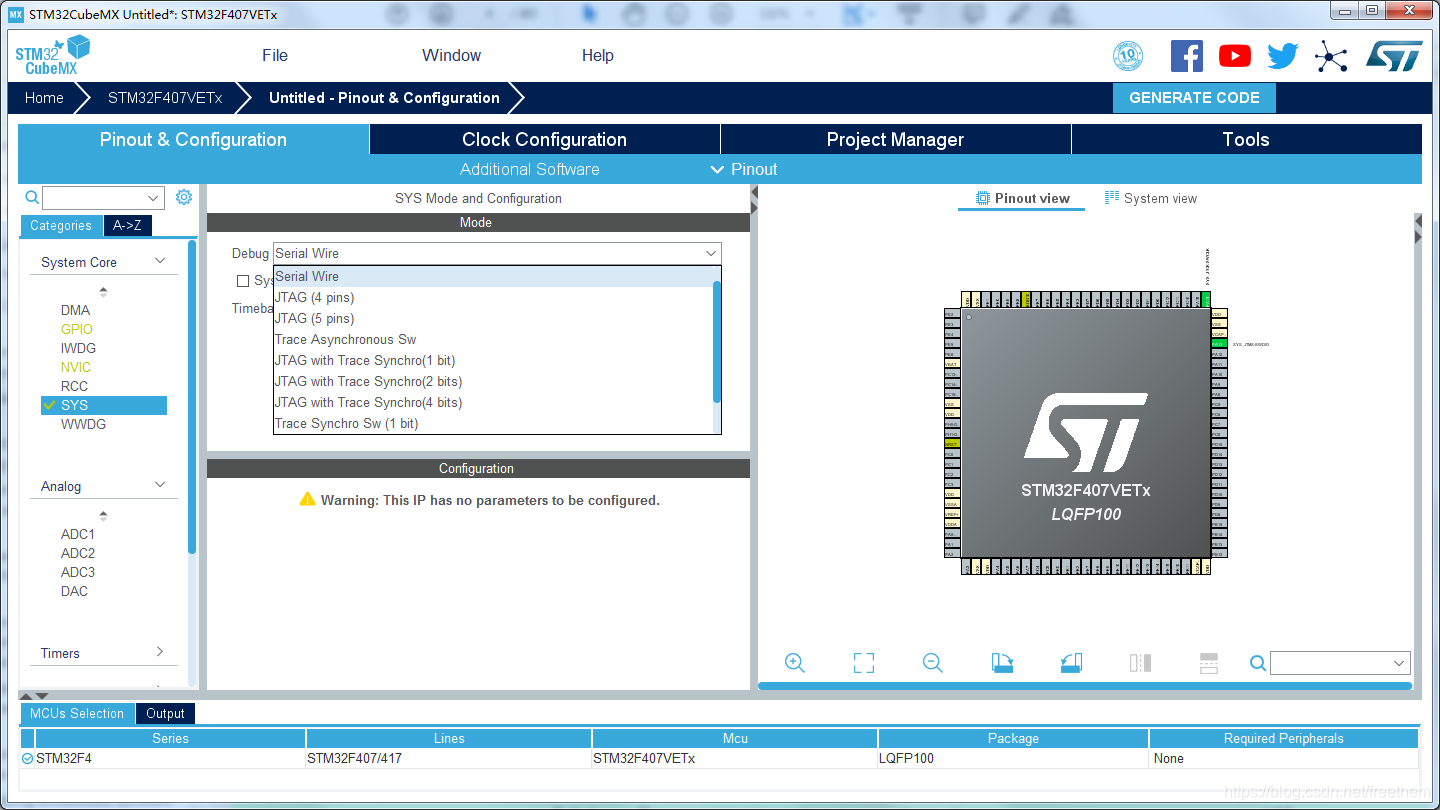The width and height of the screenshot is (1440, 810).
Task: Select ADC1 under Analog
Action: click(x=78, y=535)
